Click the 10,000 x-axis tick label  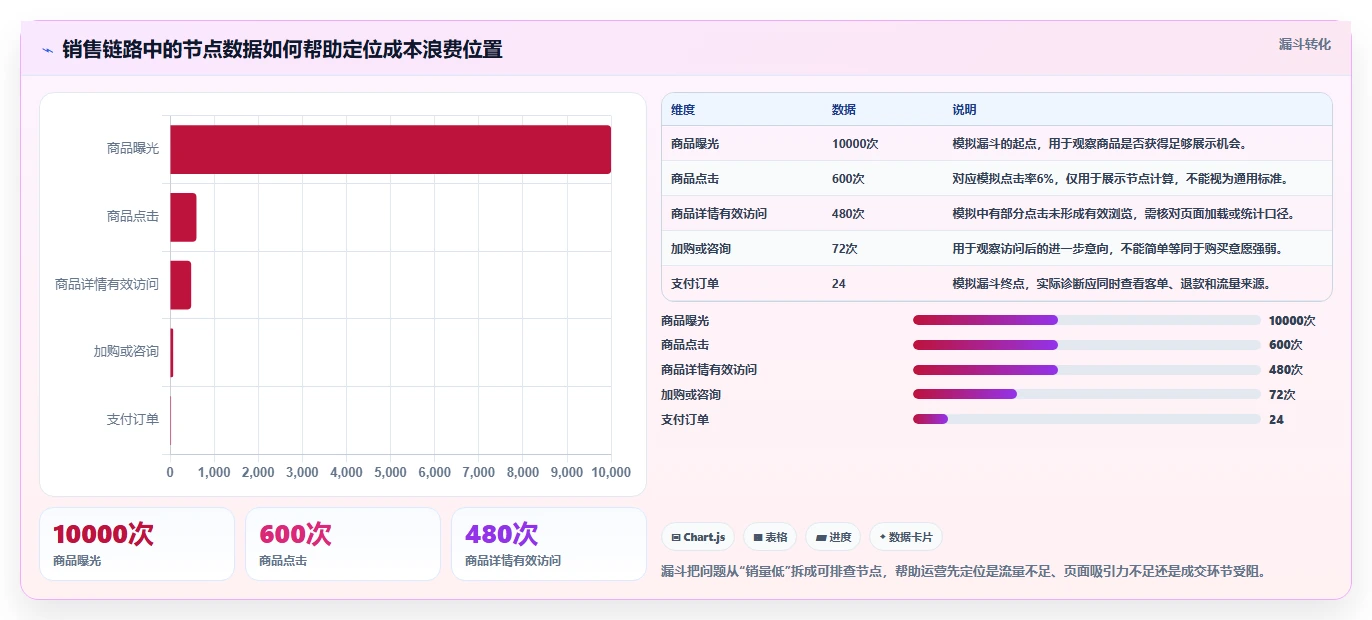[609, 472]
